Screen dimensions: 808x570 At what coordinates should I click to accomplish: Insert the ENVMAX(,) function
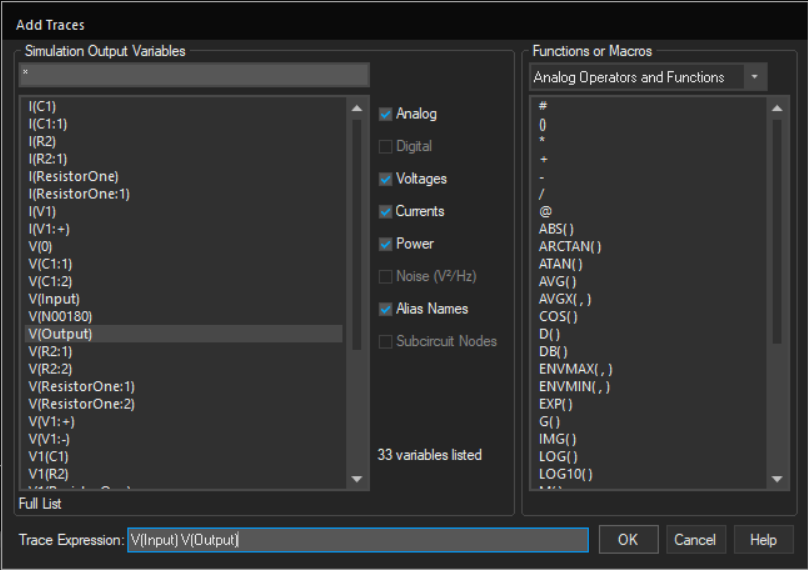(576, 369)
